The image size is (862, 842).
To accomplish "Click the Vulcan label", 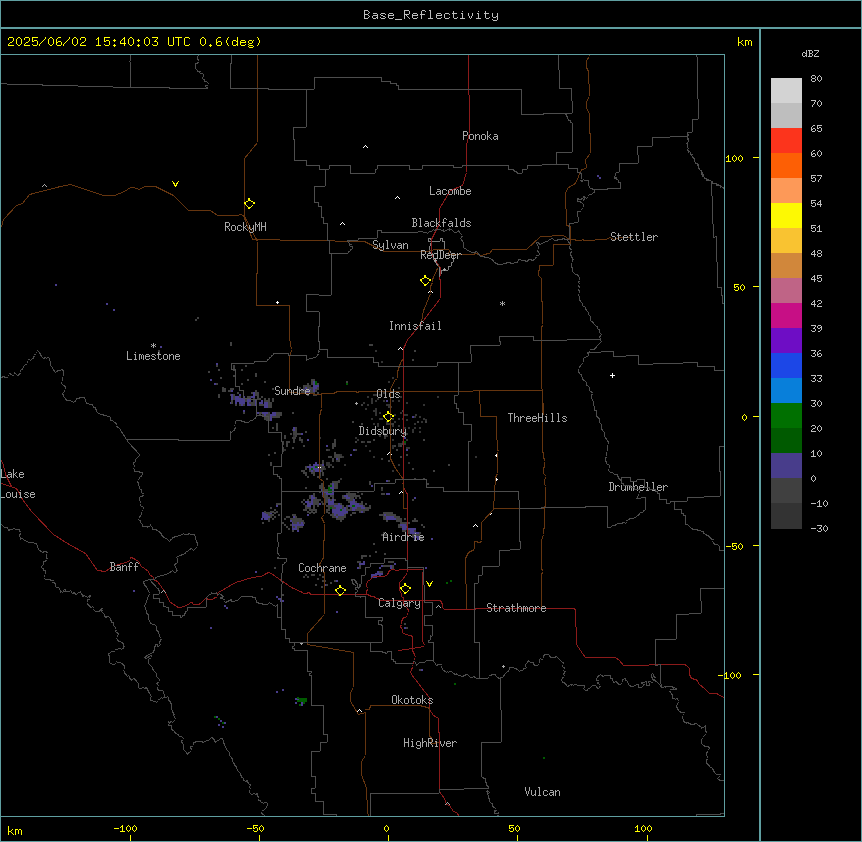I will point(542,792).
